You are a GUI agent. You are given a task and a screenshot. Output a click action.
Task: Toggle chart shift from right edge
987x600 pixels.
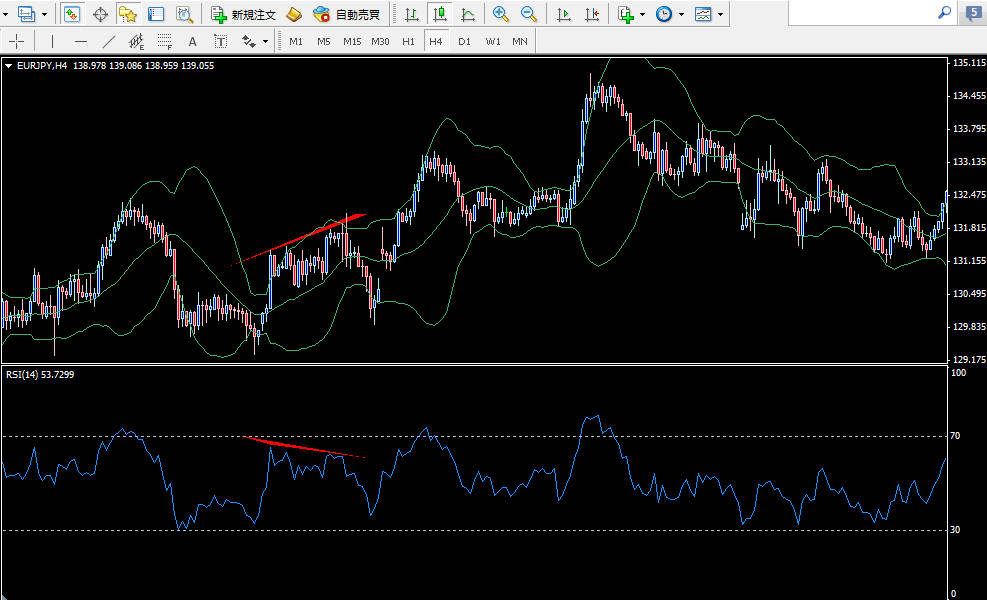[x=592, y=14]
